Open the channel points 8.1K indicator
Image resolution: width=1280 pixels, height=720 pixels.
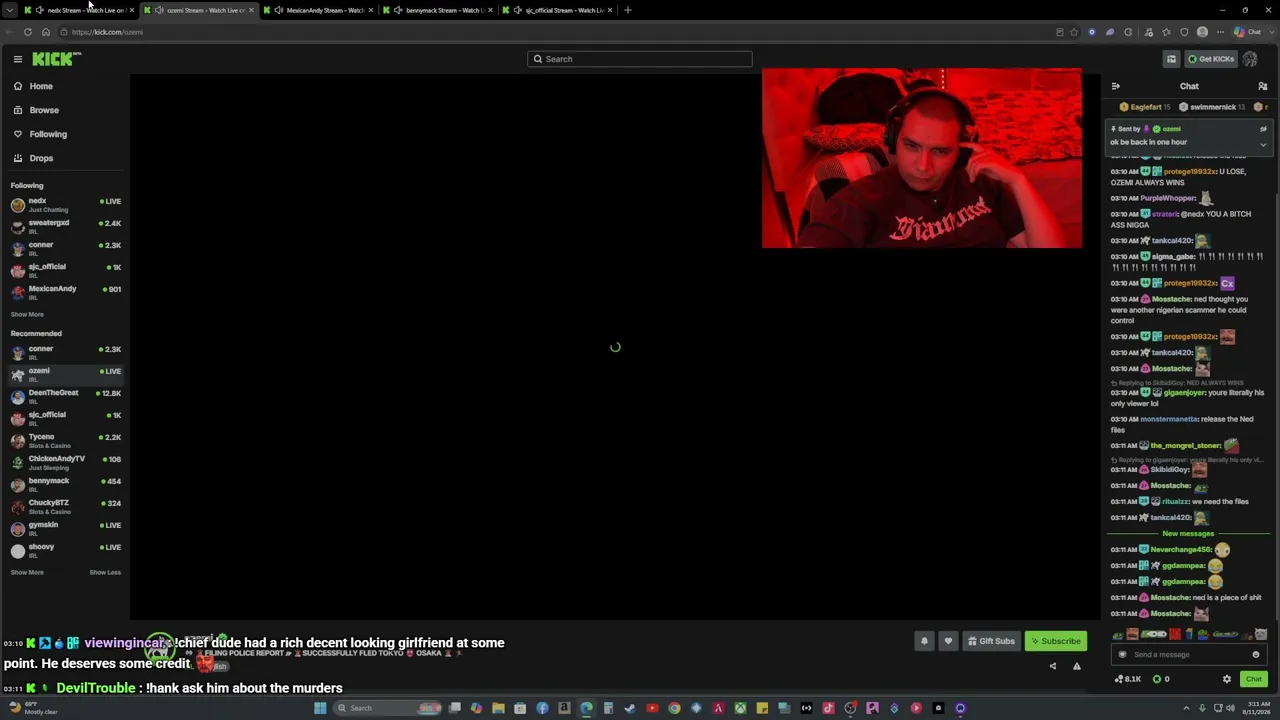[1128, 679]
